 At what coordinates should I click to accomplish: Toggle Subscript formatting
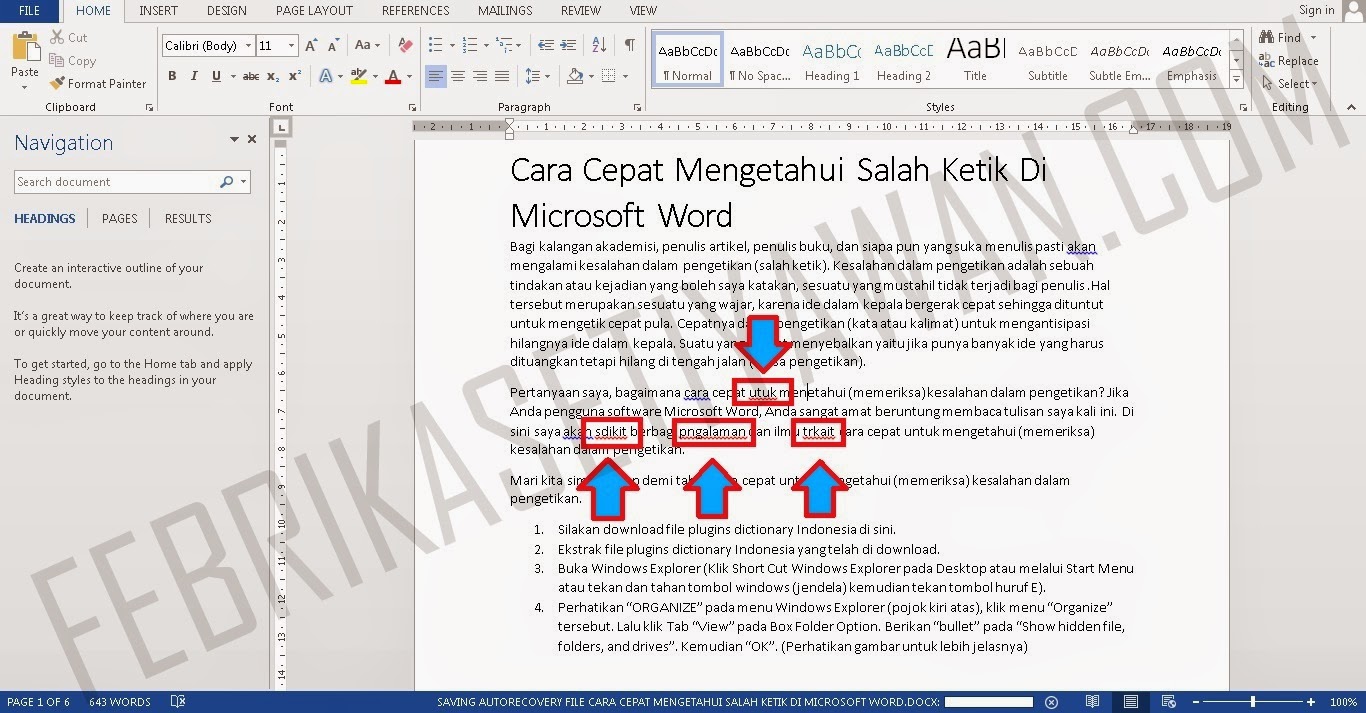(x=272, y=76)
